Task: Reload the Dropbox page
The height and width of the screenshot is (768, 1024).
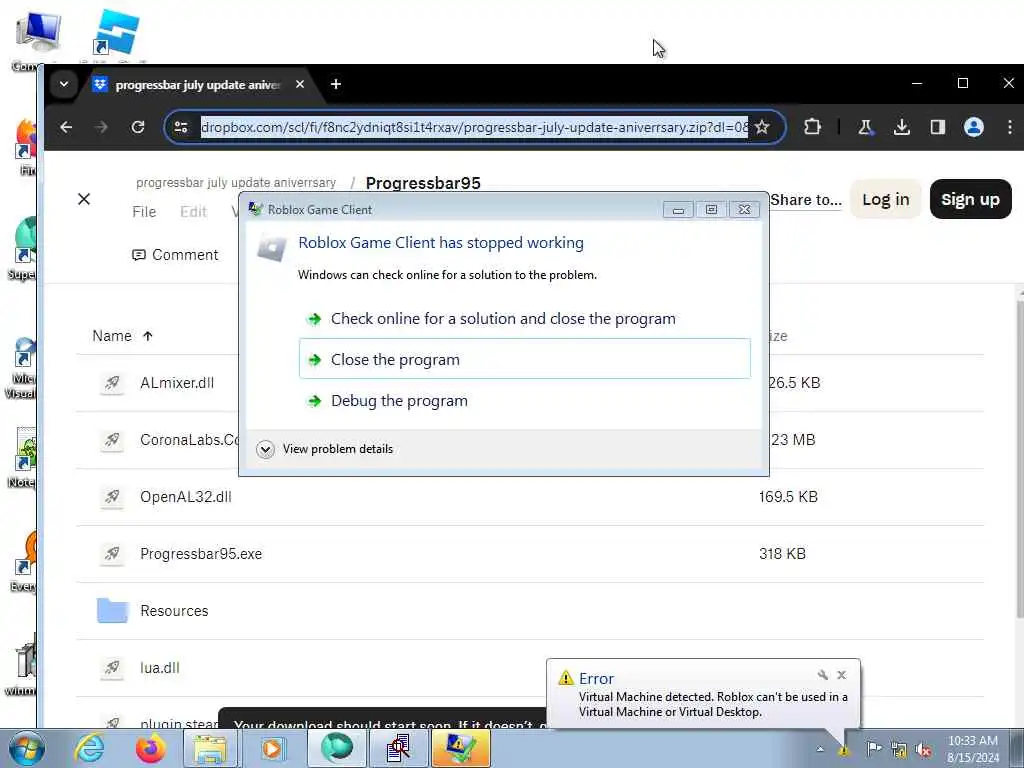Action: tap(138, 127)
